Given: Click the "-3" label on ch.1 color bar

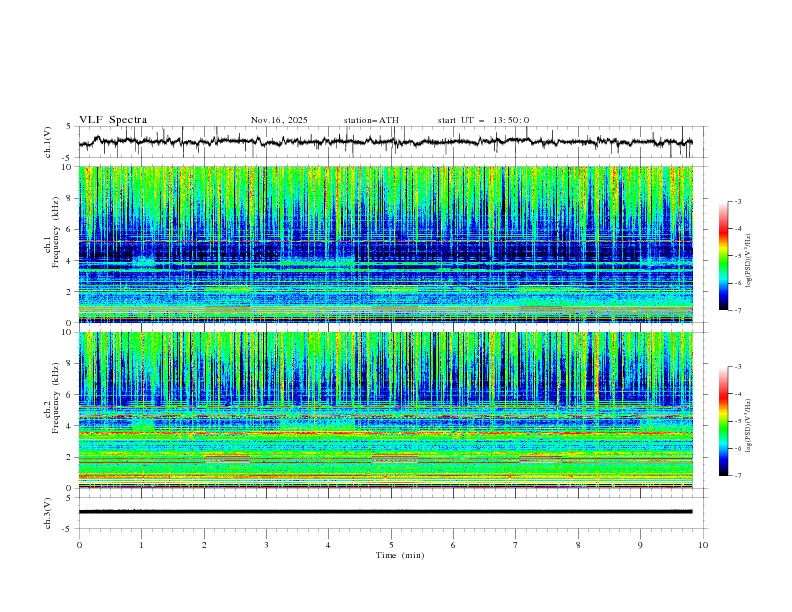Looking at the screenshot, I should (737, 201).
